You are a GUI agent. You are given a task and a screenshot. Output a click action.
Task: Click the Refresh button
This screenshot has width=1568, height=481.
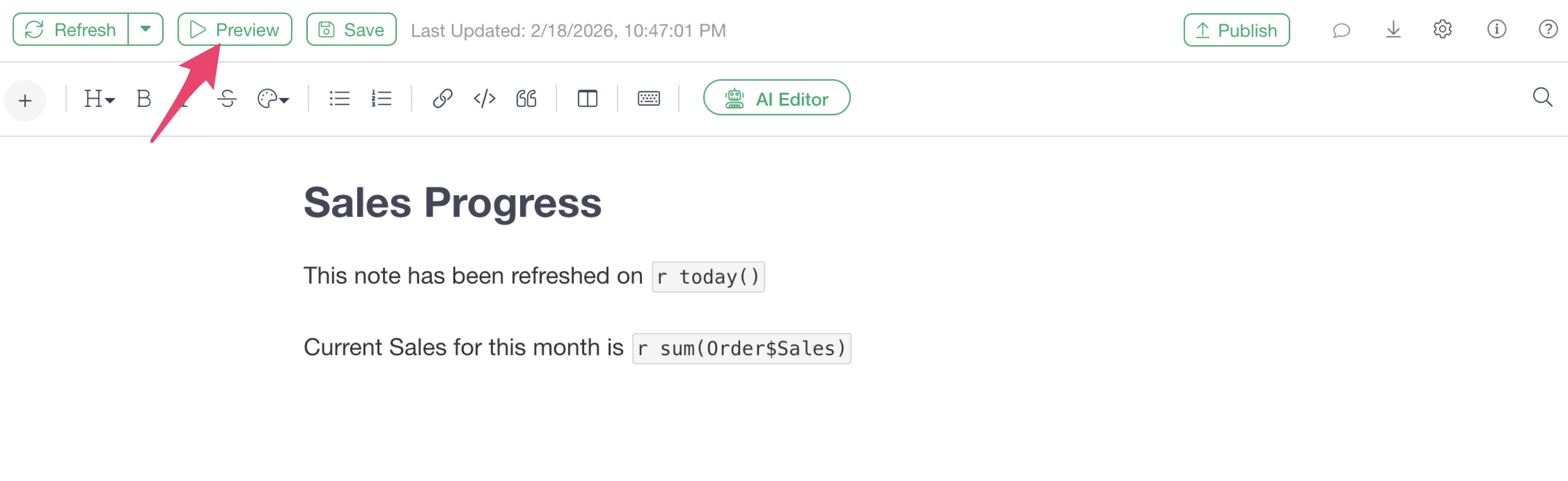[71, 30]
